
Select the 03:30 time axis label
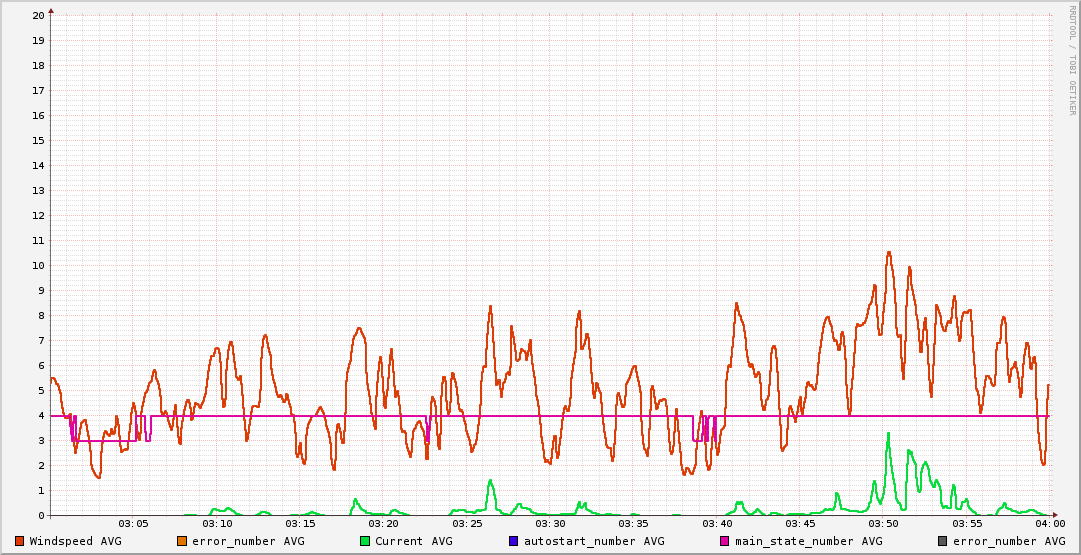pyautogui.click(x=550, y=524)
